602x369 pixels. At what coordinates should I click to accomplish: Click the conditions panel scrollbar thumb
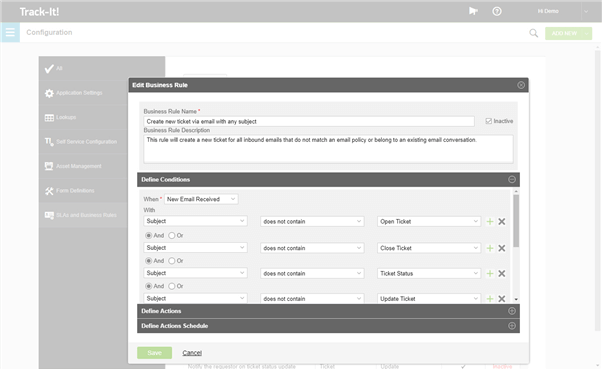[x=516, y=221]
